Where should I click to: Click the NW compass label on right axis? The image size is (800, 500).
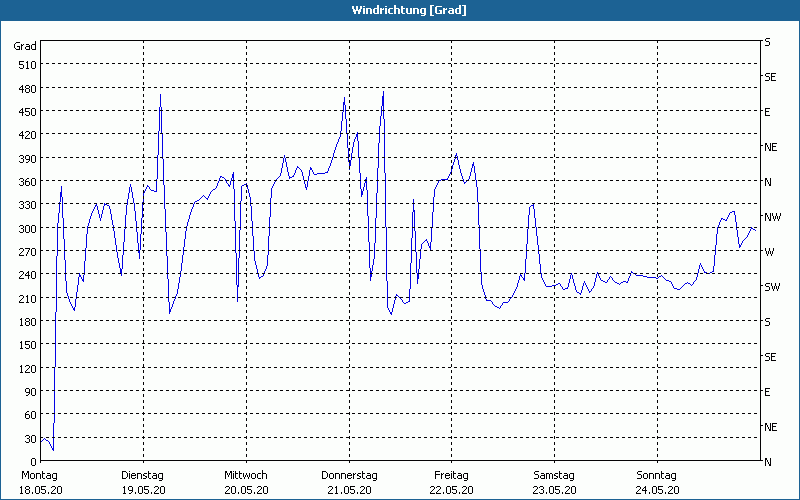coord(771,217)
